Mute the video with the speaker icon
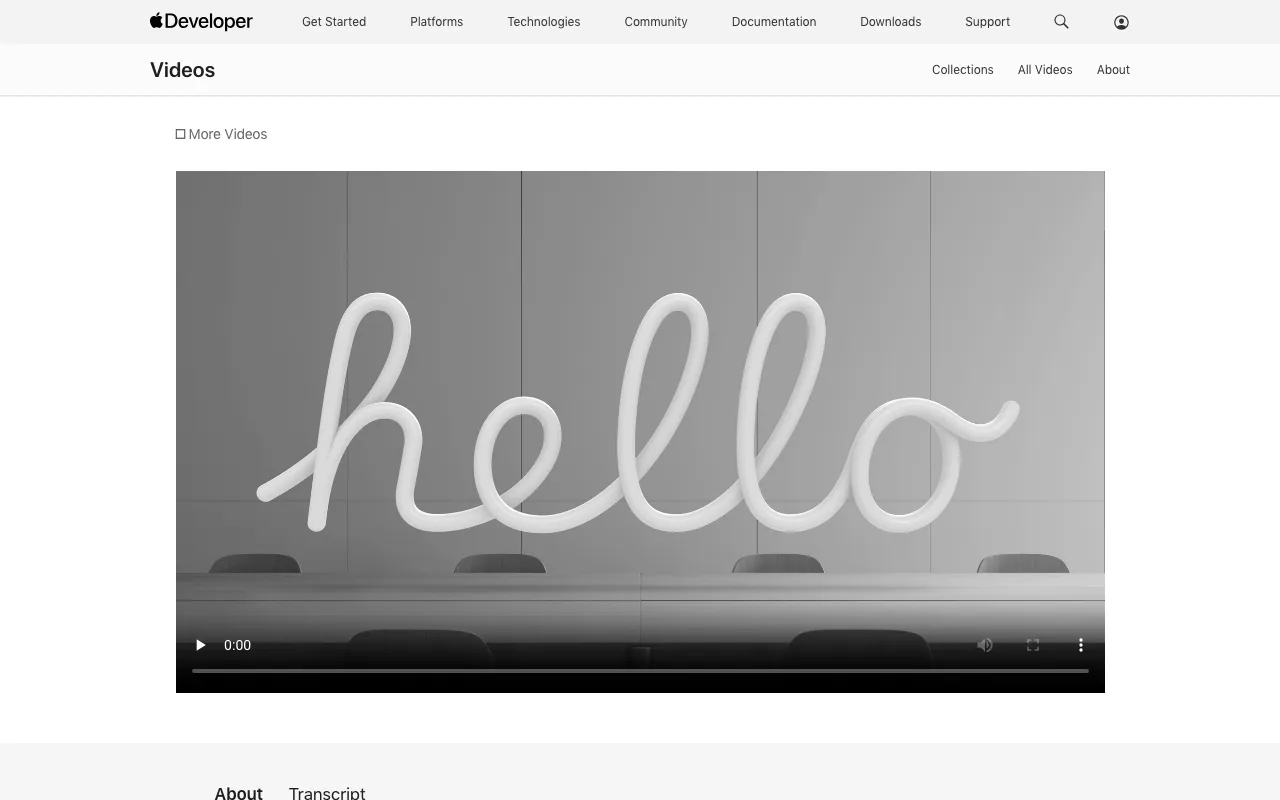This screenshot has width=1280, height=800. point(985,645)
